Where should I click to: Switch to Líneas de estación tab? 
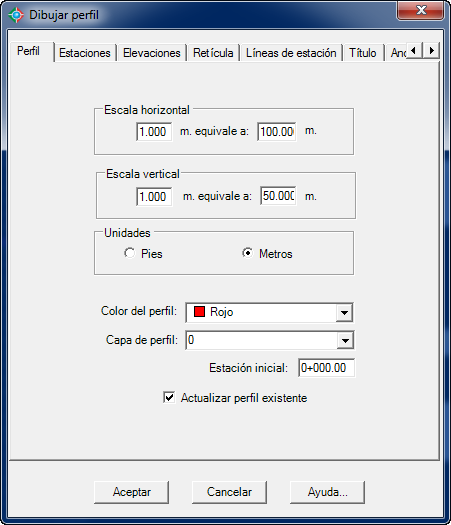(291, 53)
